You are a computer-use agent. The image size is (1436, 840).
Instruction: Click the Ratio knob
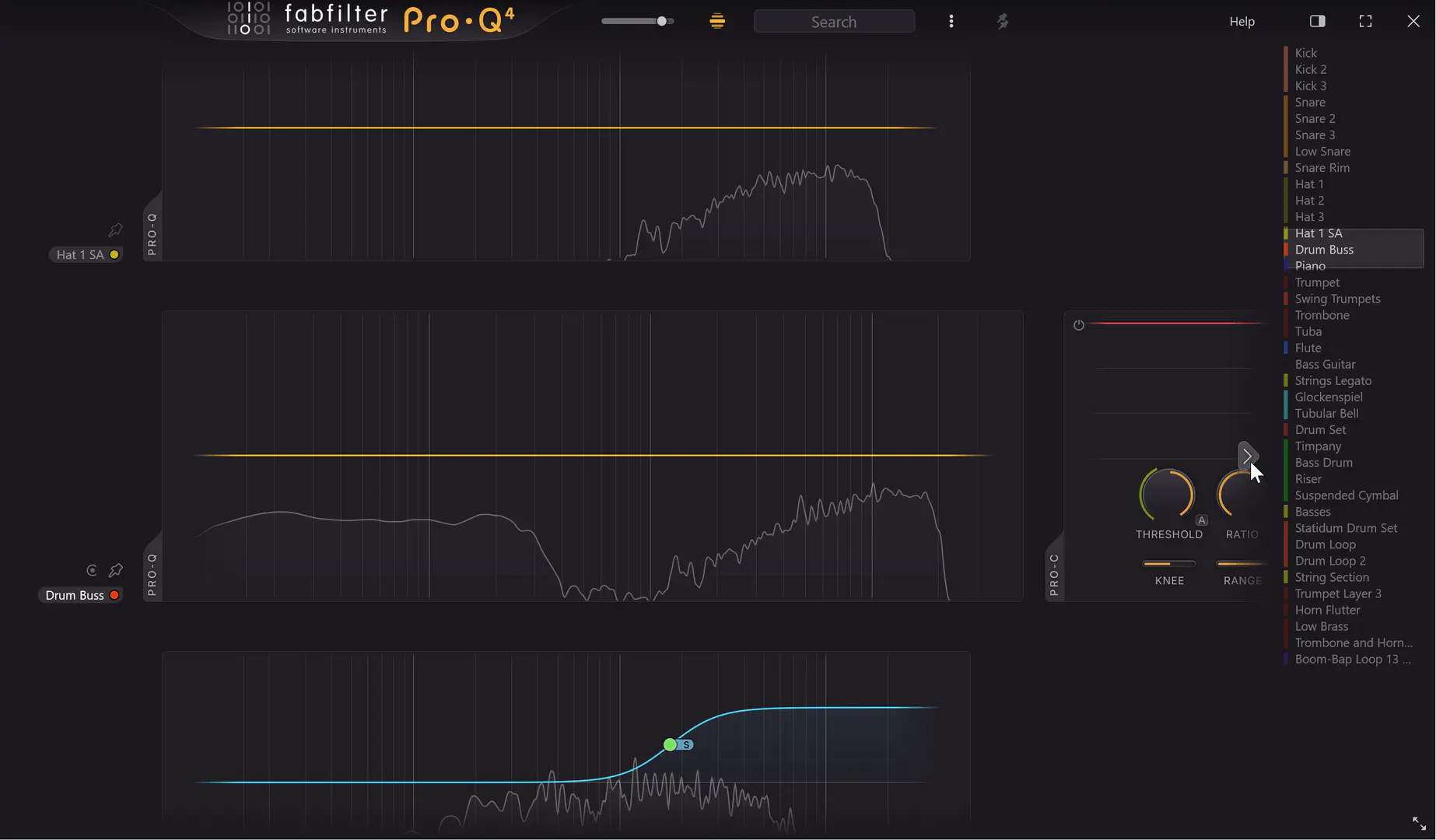pyautogui.click(x=1241, y=495)
